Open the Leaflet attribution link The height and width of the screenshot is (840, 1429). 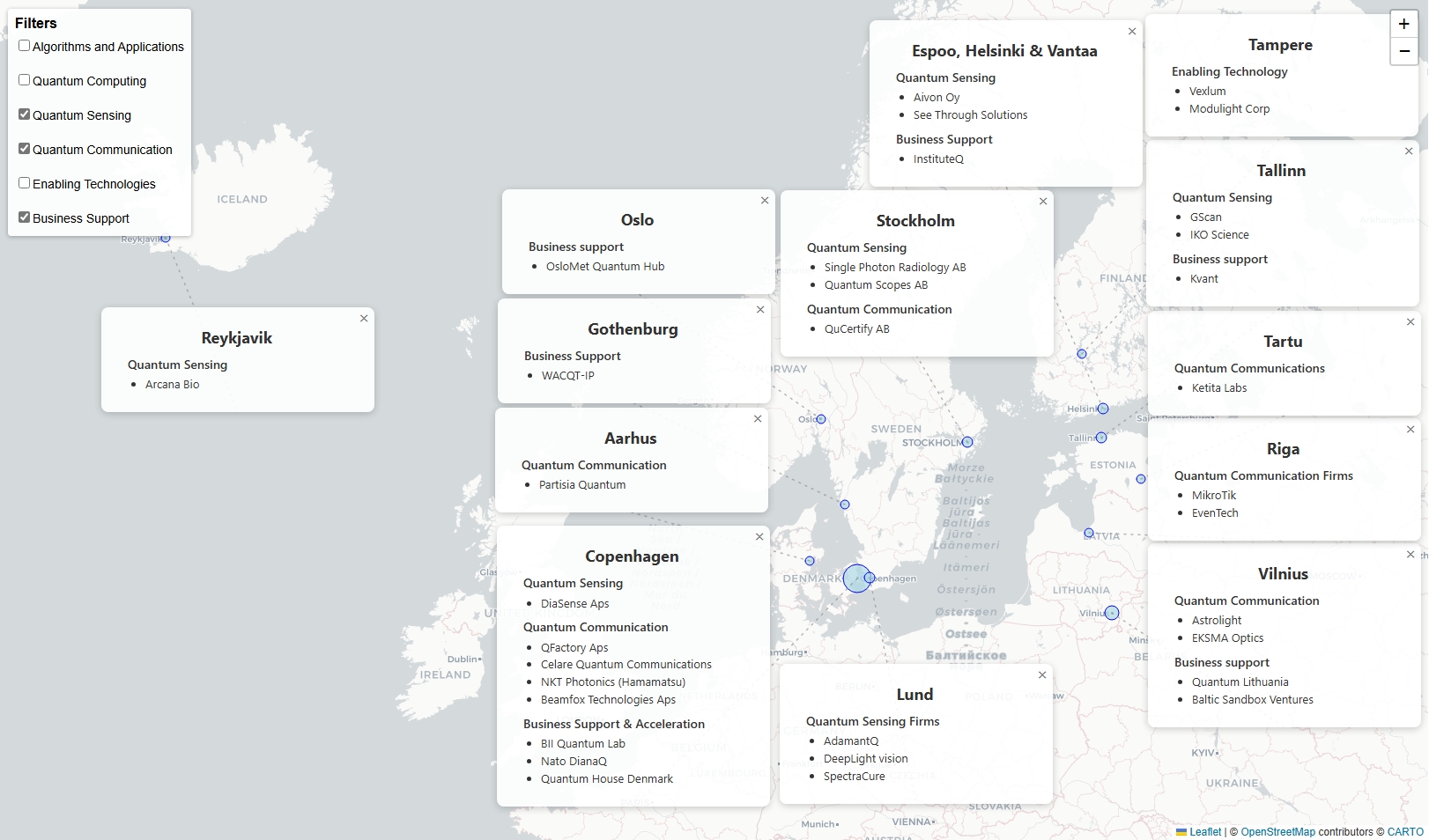tap(1204, 832)
